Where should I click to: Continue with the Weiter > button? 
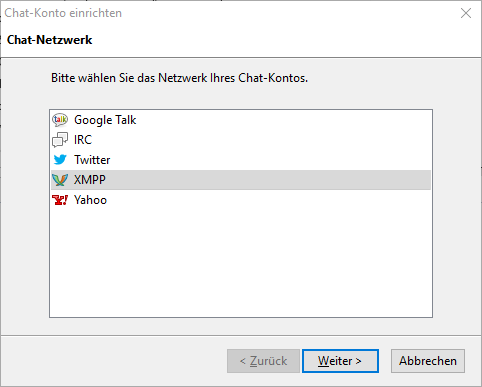click(340, 361)
